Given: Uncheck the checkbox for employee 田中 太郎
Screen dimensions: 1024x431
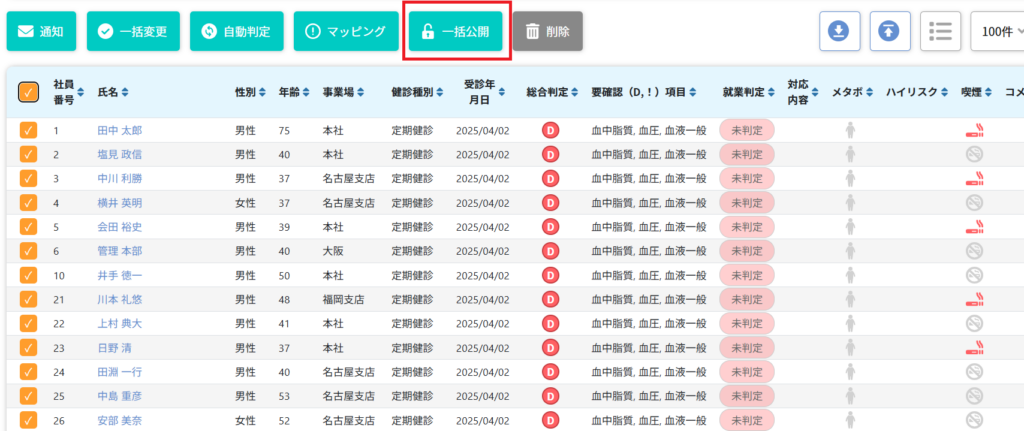Looking at the screenshot, I should 28,130.
